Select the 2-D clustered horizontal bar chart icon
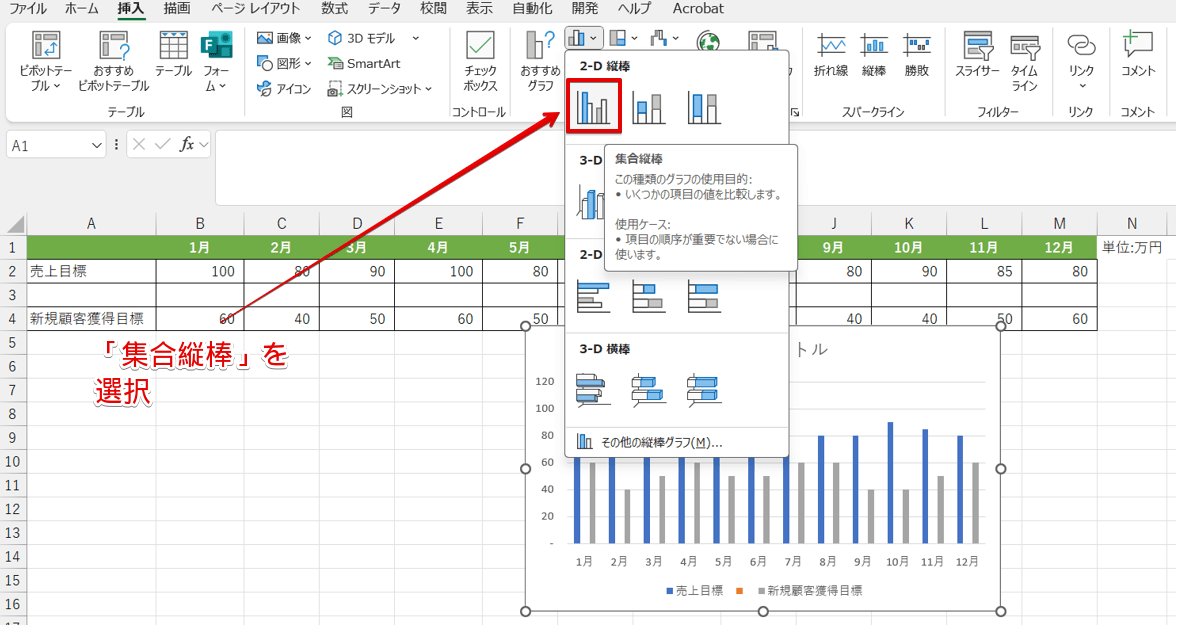The width and height of the screenshot is (1179, 628). tap(594, 295)
